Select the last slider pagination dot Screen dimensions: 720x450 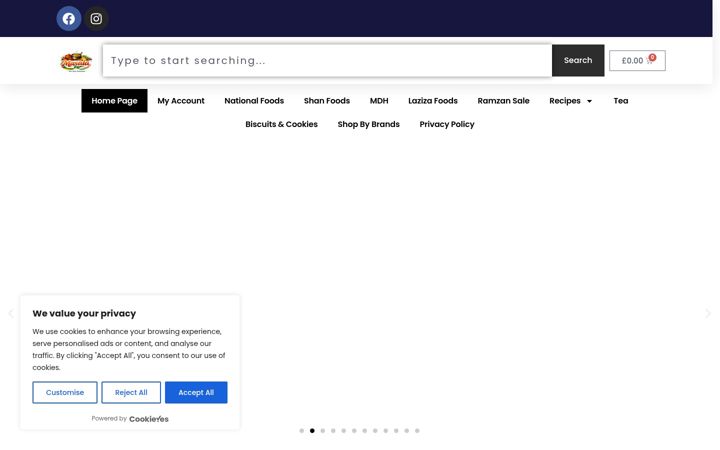[417, 431]
